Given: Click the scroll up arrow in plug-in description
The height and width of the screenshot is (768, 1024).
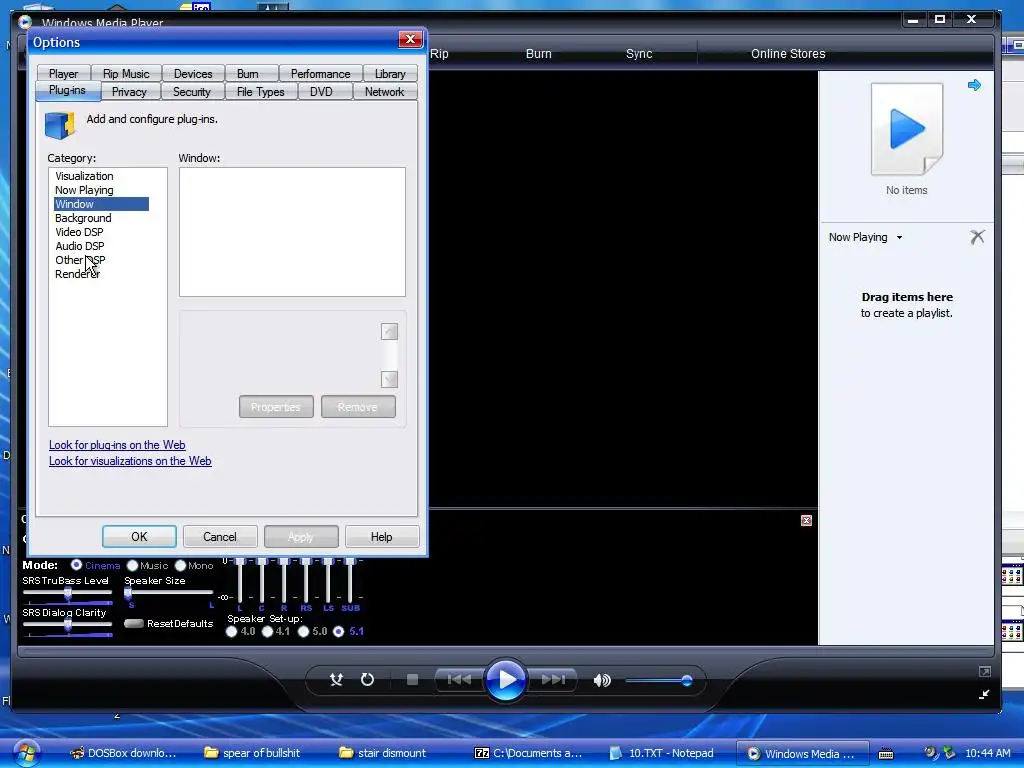Looking at the screenshot, I should (x=389, y=332).
